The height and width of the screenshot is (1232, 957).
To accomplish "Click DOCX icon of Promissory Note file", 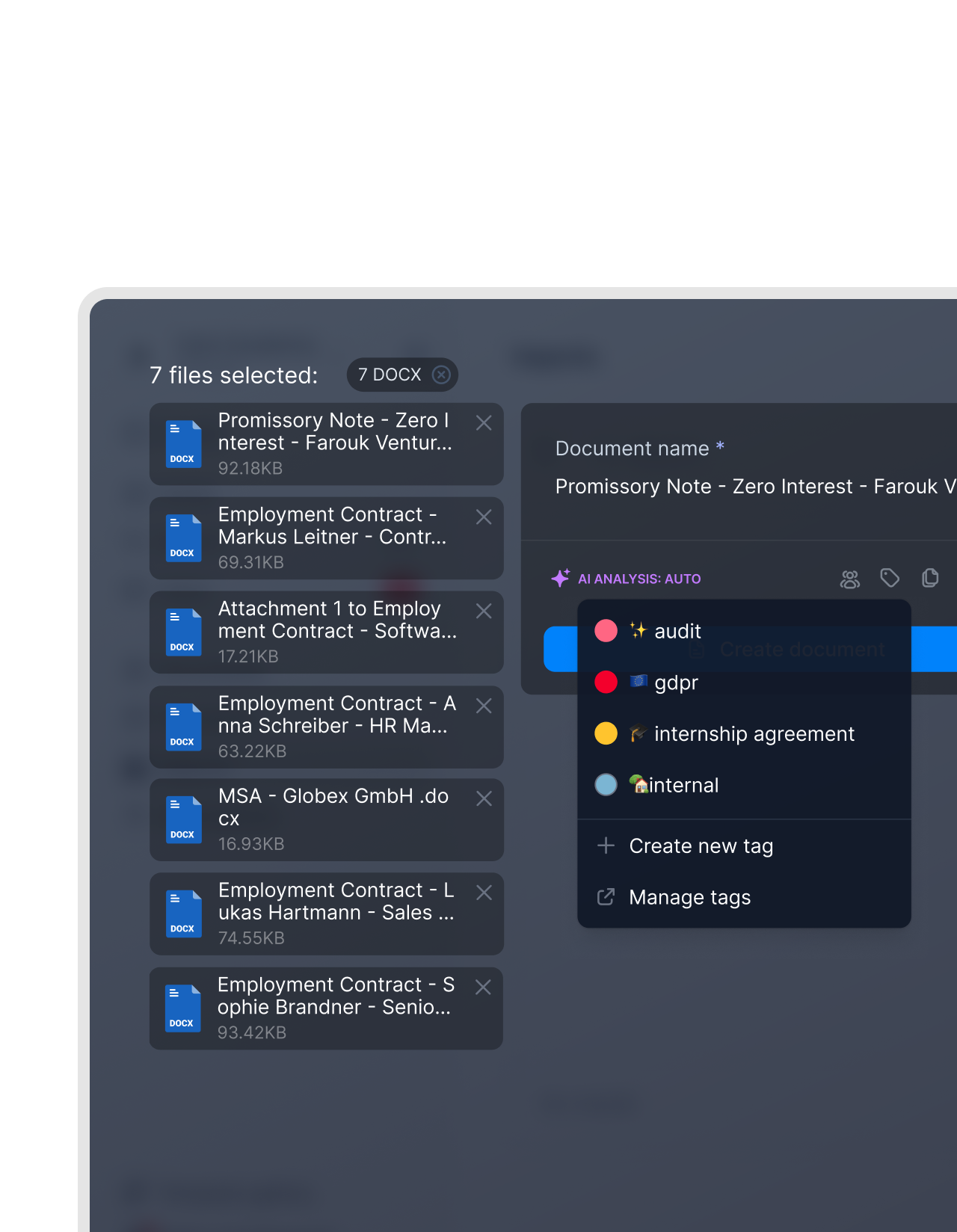I will (183, 444).
